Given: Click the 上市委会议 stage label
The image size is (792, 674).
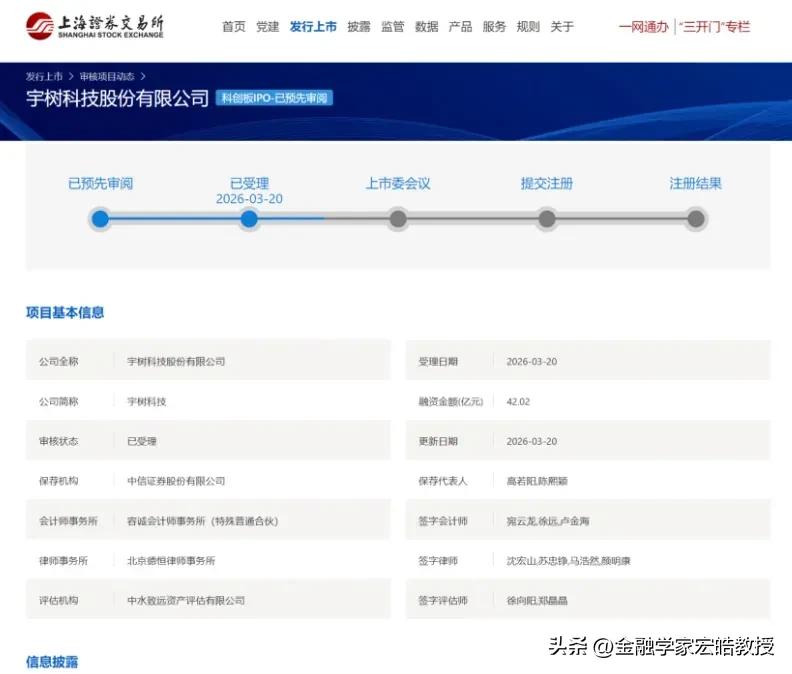Looking at the screenshot, I should point(398,183).
